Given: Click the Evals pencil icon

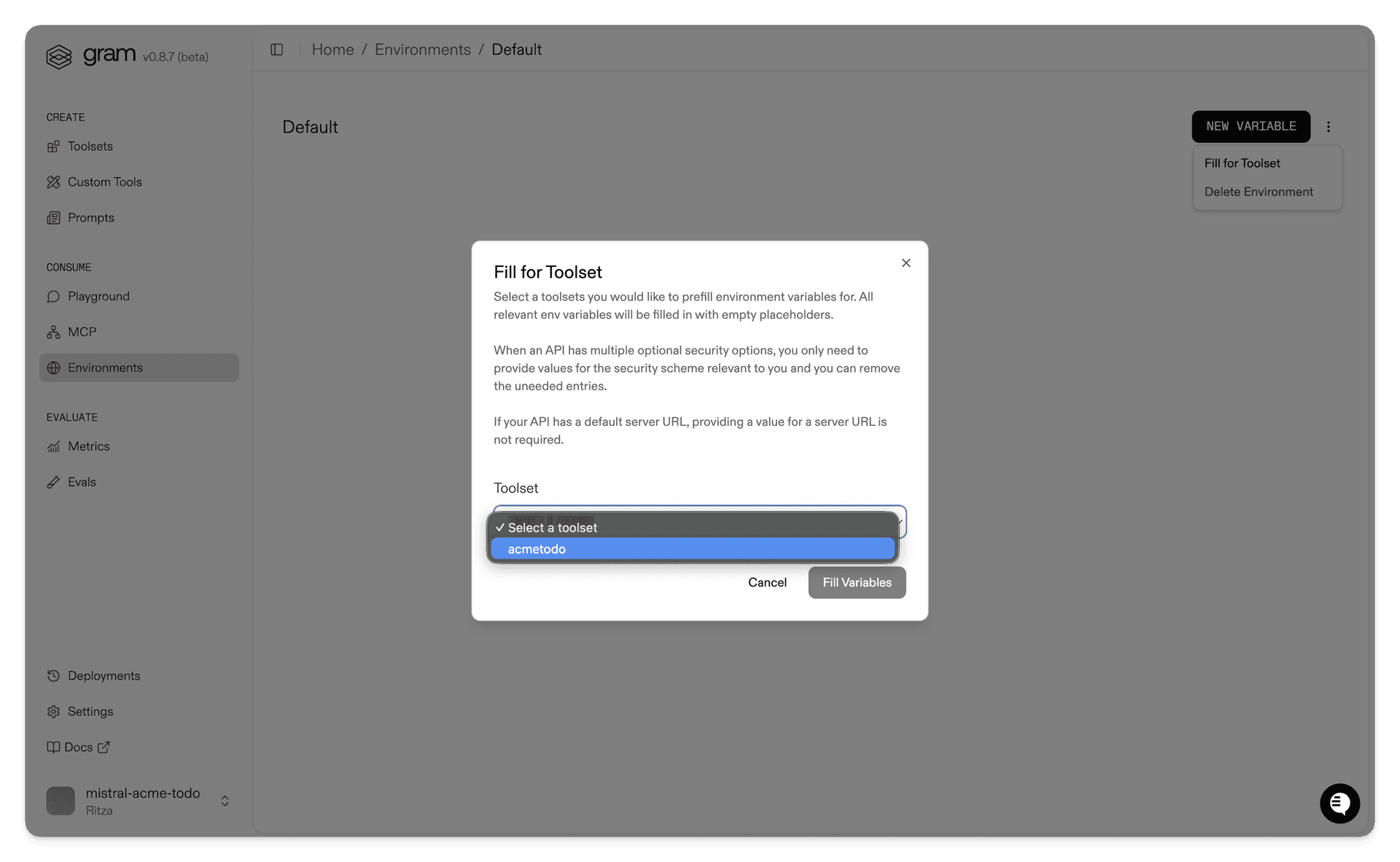Looking at the screenshot, I should [x=54, y=482].
